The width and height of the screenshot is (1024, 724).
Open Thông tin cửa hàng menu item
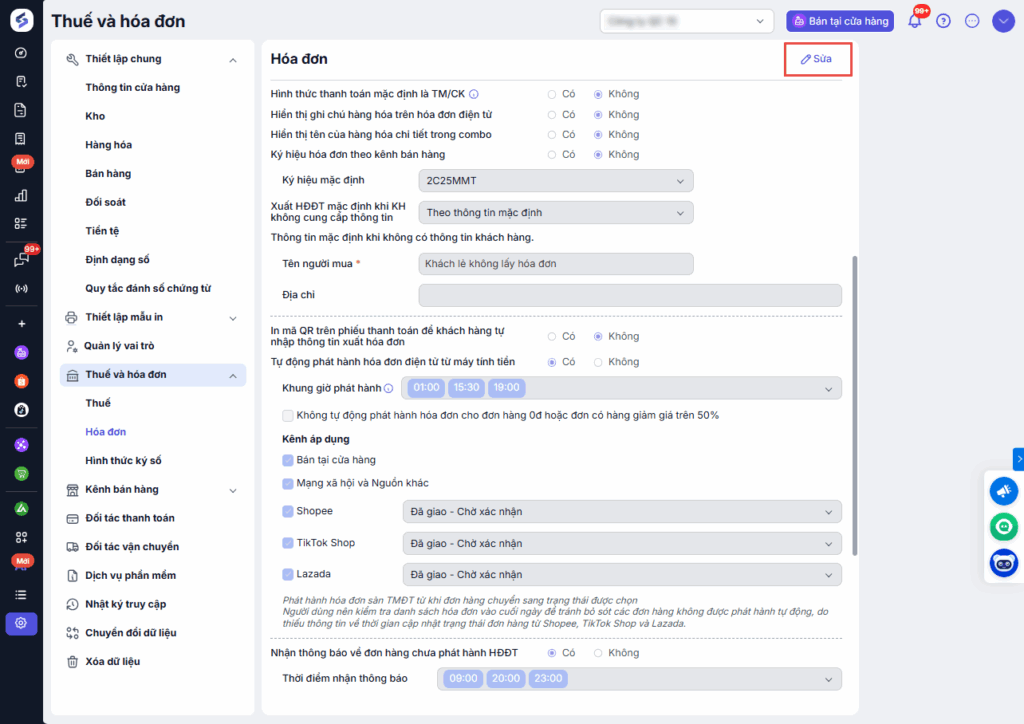click(133, 87)
